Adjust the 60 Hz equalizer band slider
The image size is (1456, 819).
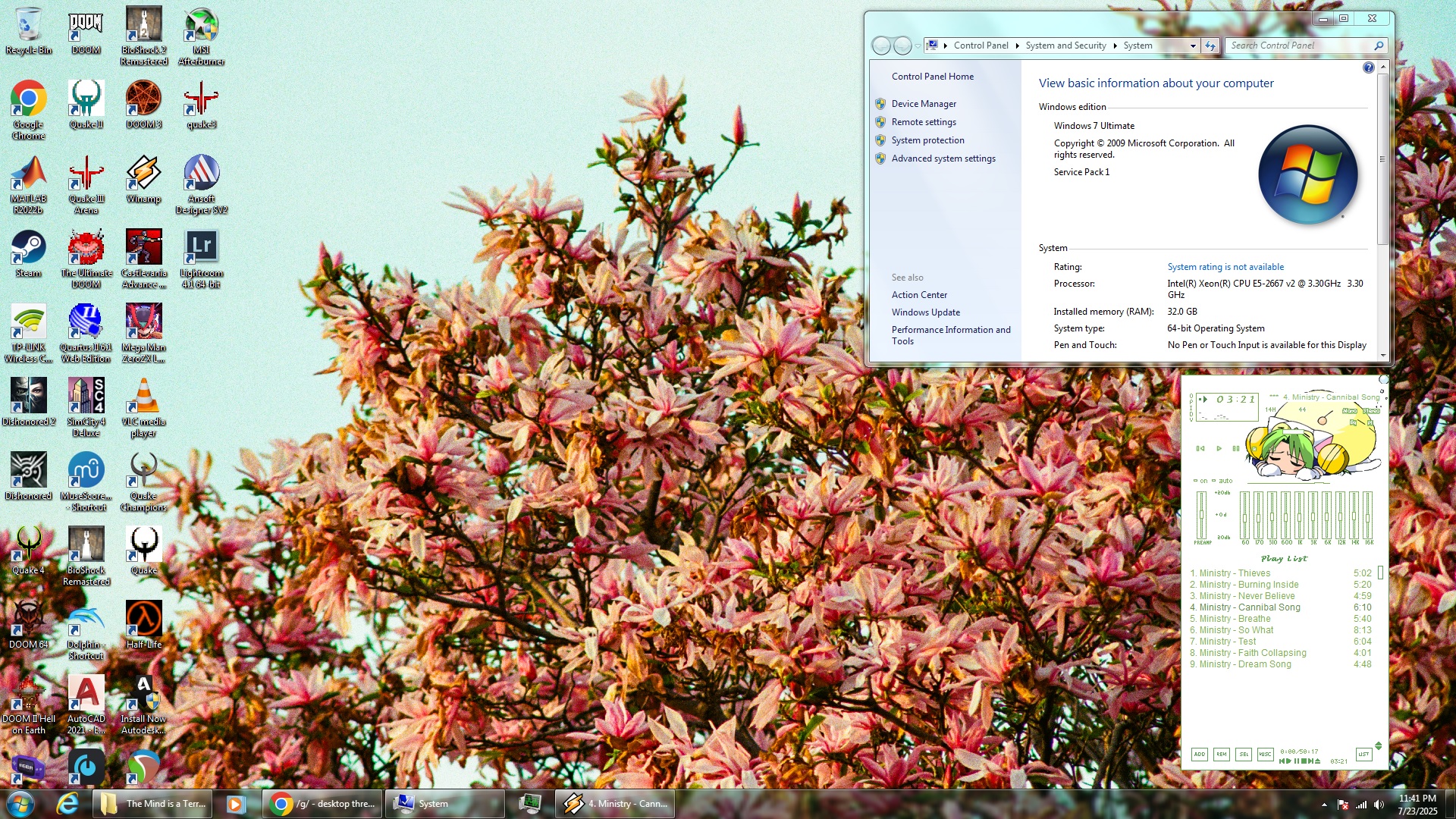click(x=1244, y=515)
